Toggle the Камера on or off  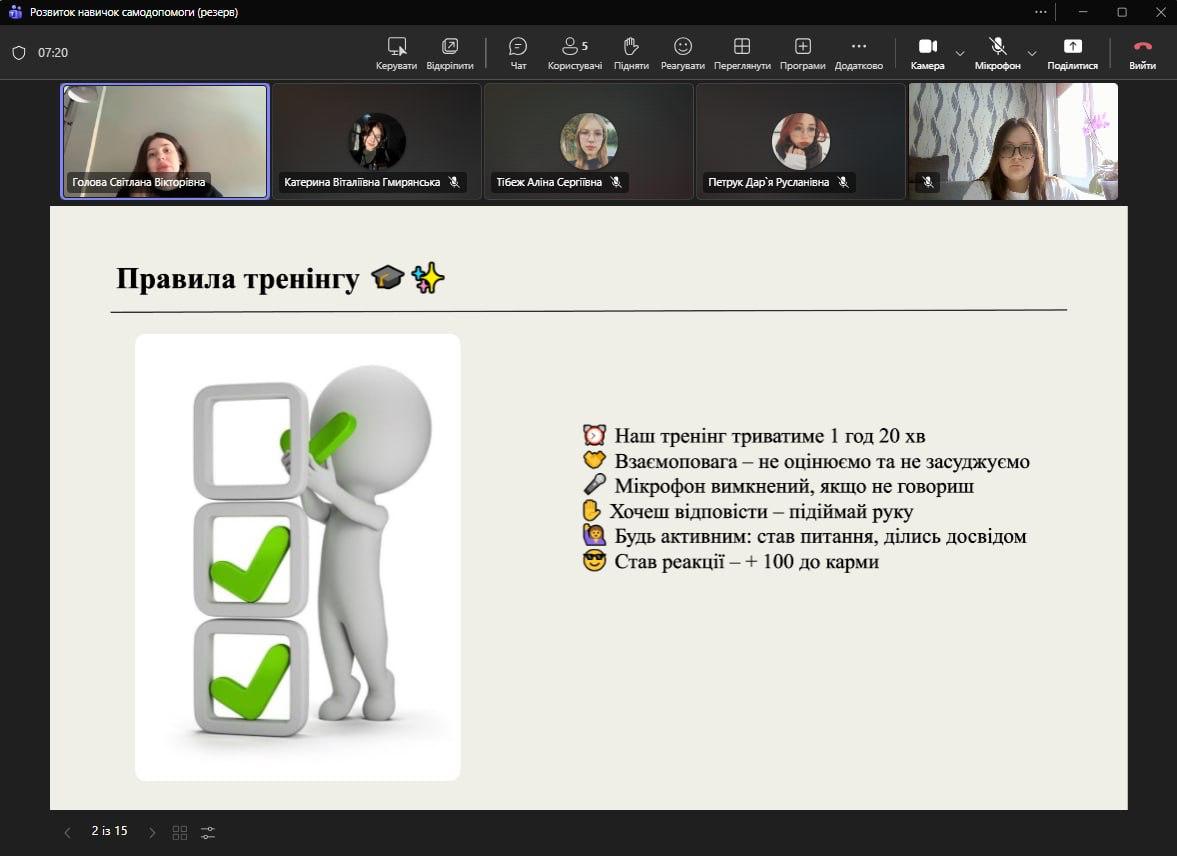click(927, 53)
